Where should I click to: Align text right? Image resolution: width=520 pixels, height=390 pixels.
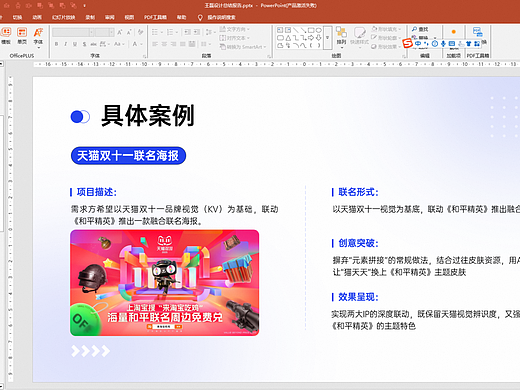174,44
